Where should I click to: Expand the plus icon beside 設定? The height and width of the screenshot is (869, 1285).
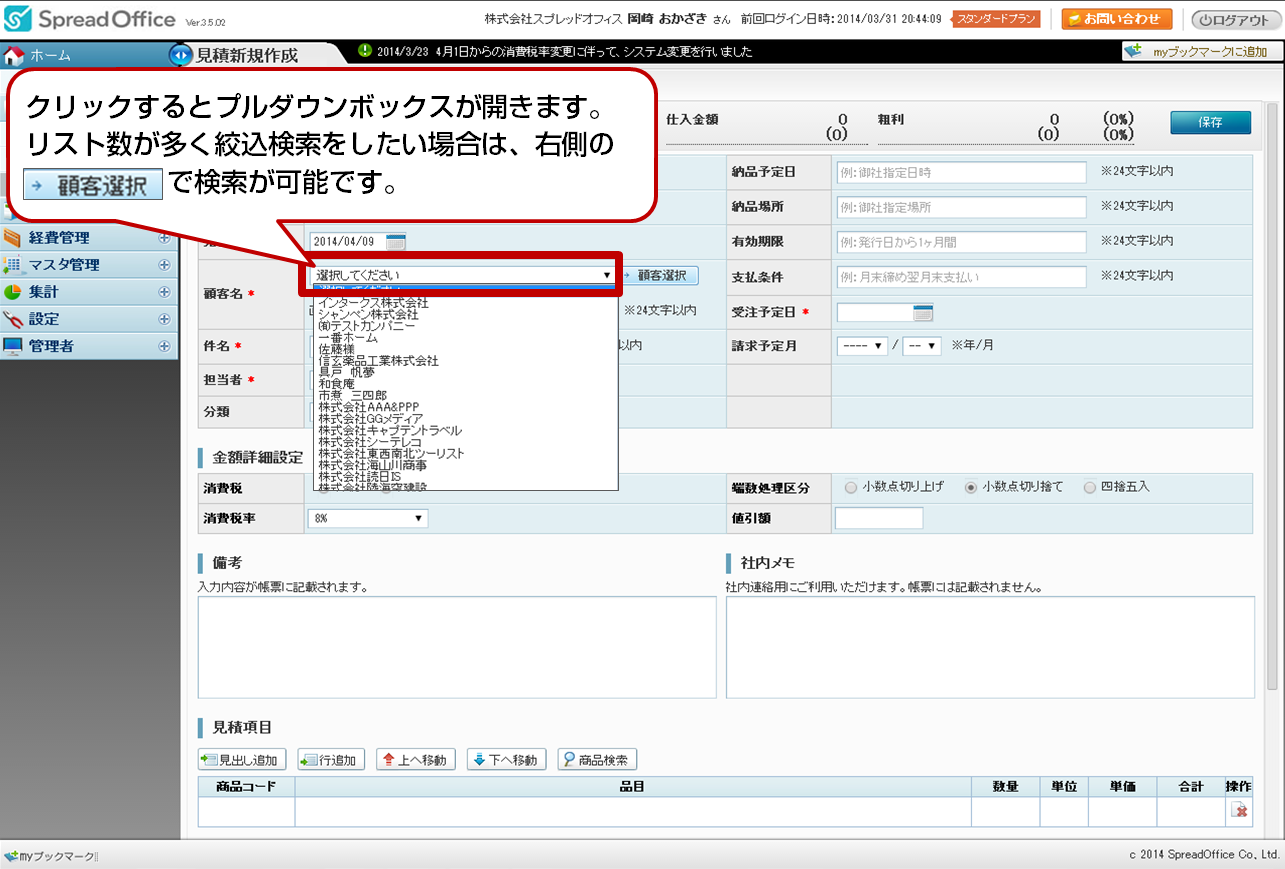164,319
